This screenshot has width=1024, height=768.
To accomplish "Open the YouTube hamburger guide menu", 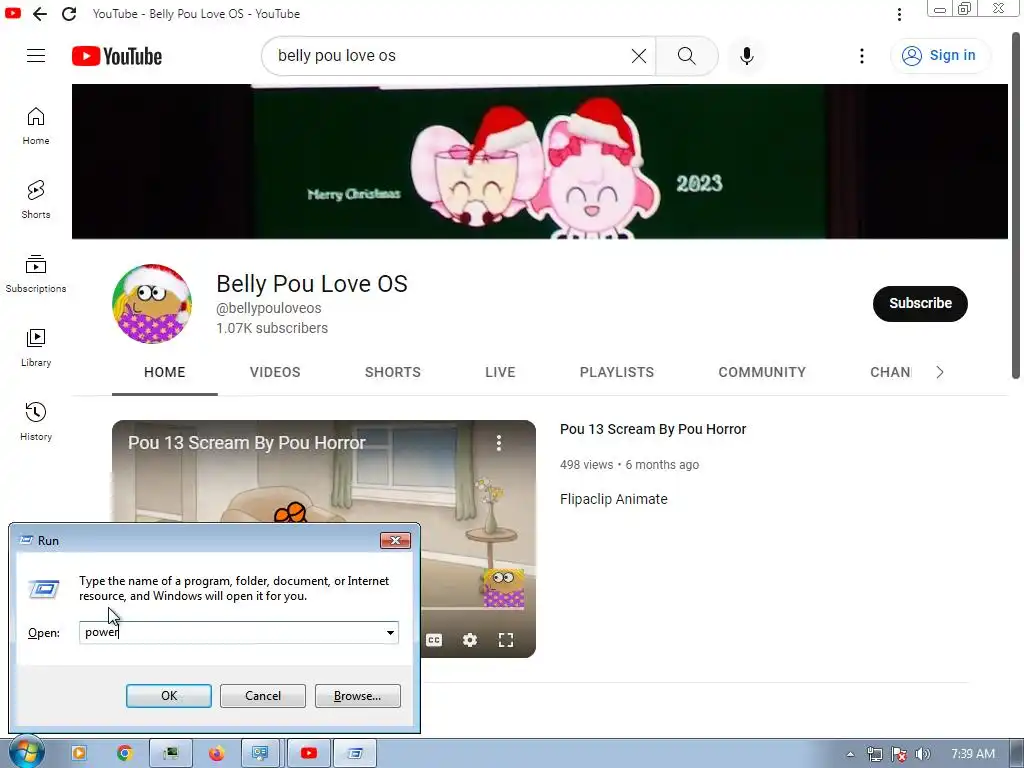I will (36, 56).
